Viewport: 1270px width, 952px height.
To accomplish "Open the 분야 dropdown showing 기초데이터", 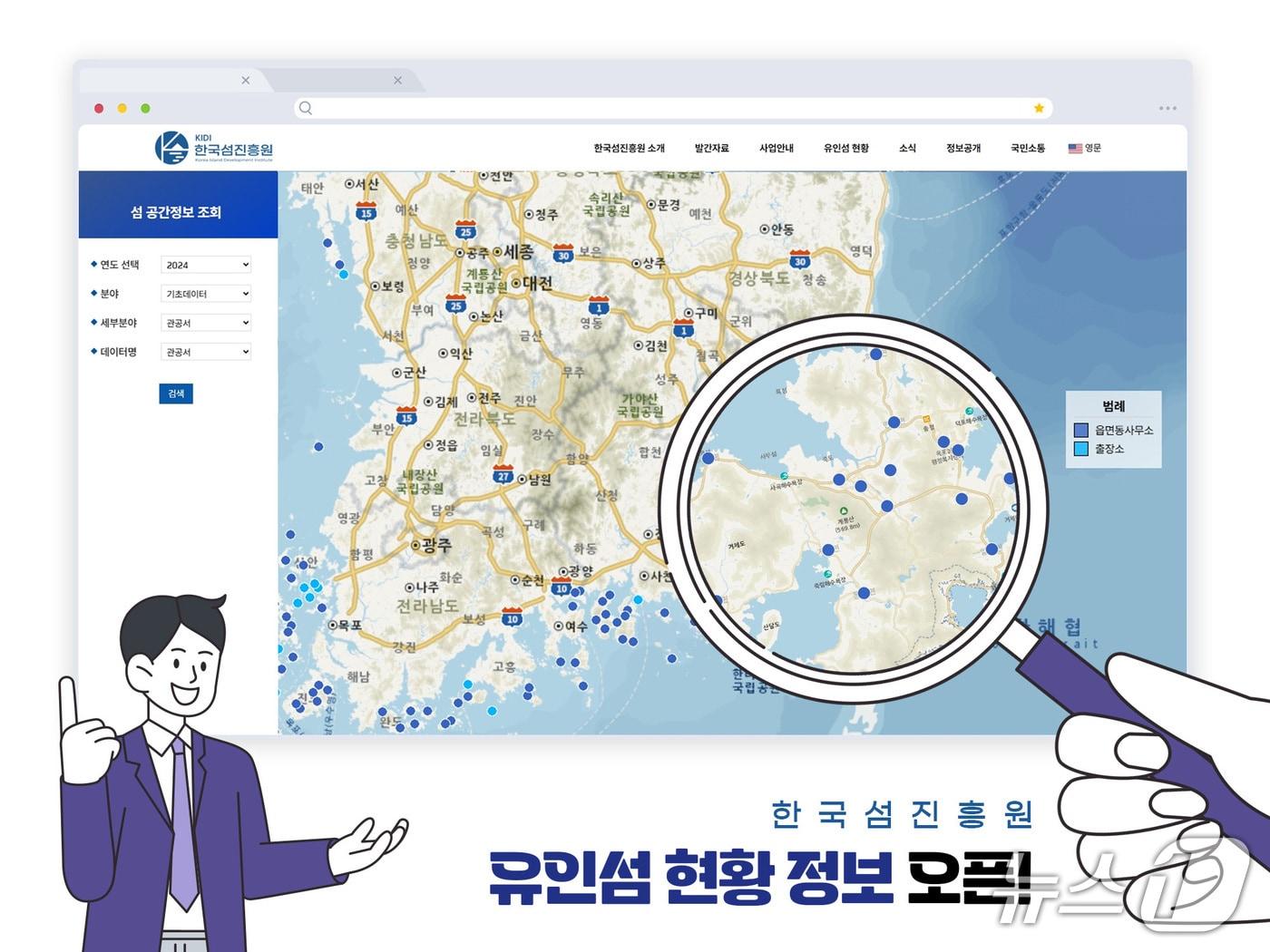I will (205, 293).
